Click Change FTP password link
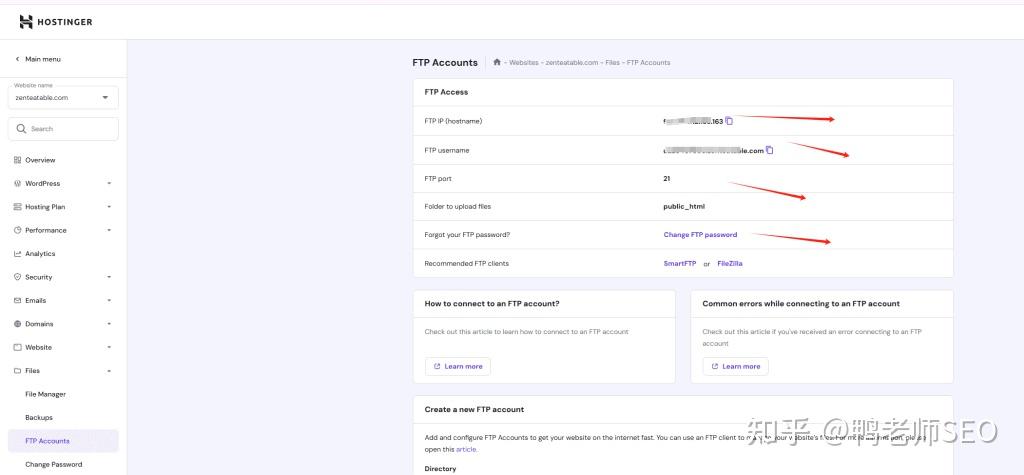The height and width of the screenshot is (475, 1024). point(700,235)
